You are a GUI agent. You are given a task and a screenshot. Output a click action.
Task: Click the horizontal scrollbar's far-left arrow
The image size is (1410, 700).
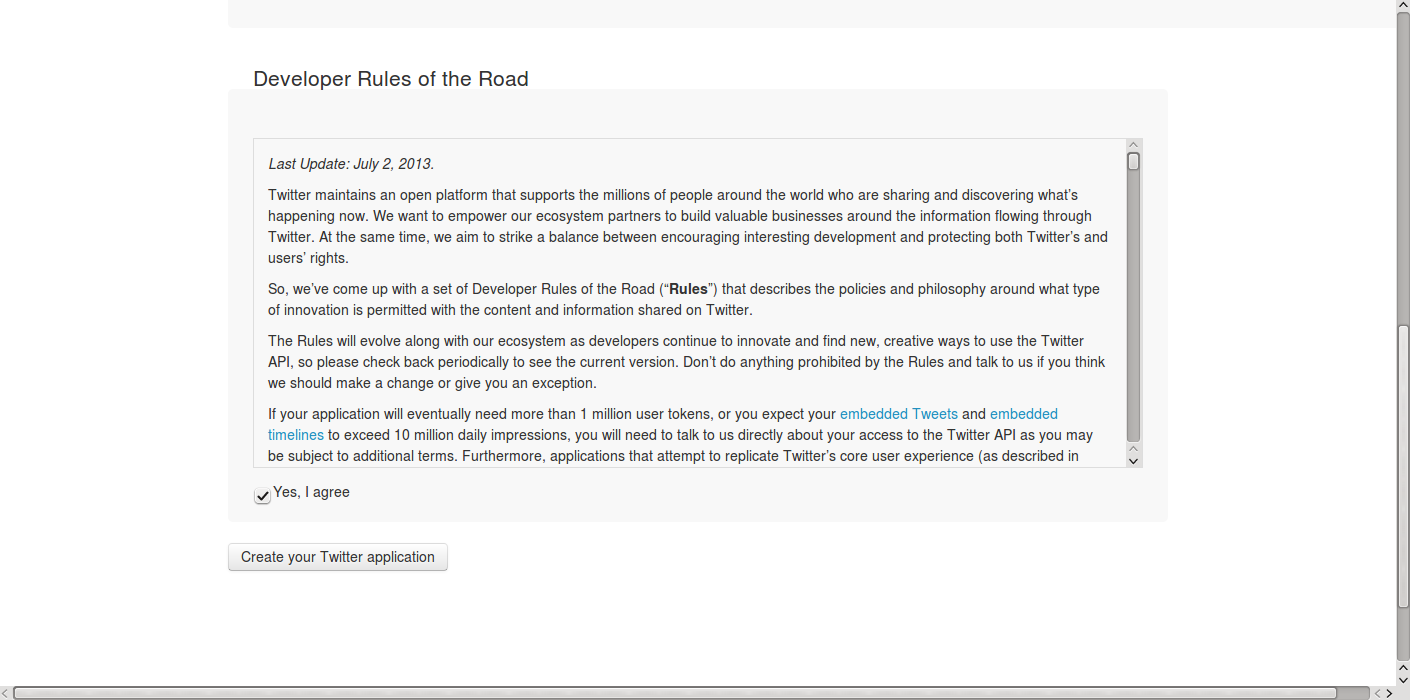(x=6, y=693)
